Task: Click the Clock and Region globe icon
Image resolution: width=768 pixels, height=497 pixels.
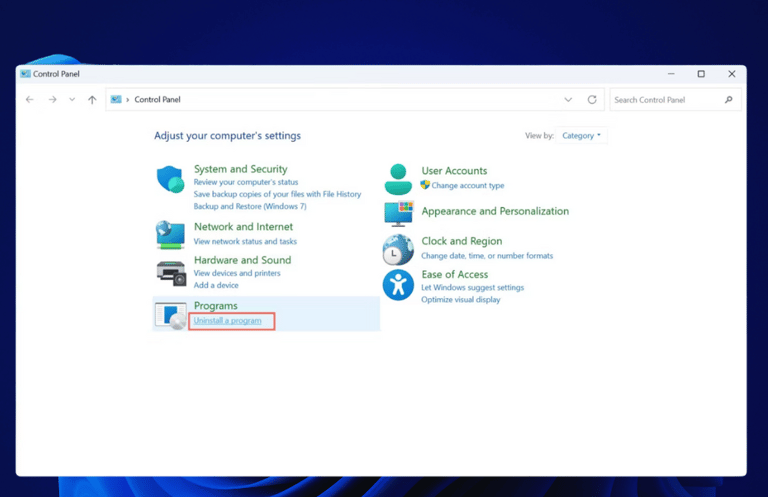Action: pyautogui.click(x=398, y=249)
